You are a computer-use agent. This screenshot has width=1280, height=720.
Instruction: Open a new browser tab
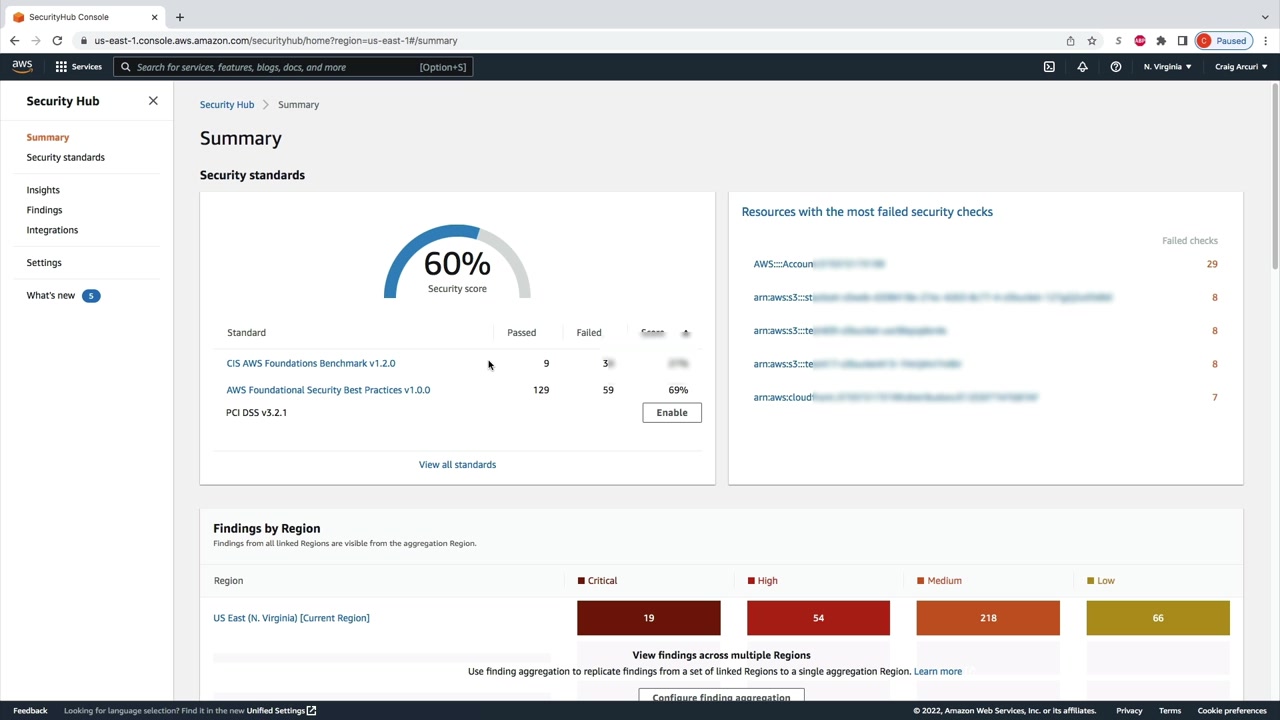tap(180, 17)
